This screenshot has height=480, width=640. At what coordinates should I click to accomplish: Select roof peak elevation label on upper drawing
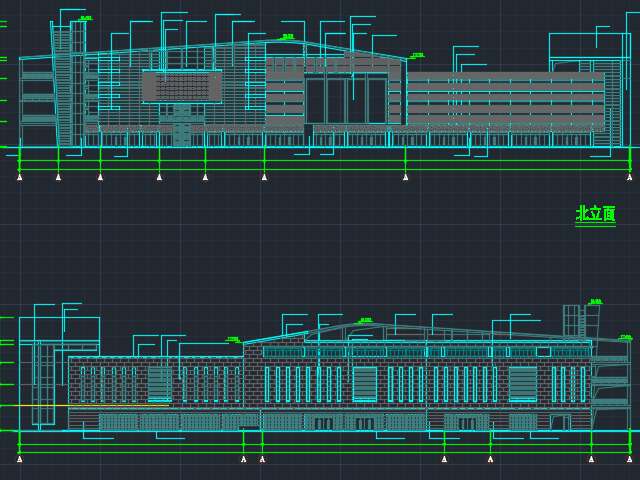click(x=288, y=37)
